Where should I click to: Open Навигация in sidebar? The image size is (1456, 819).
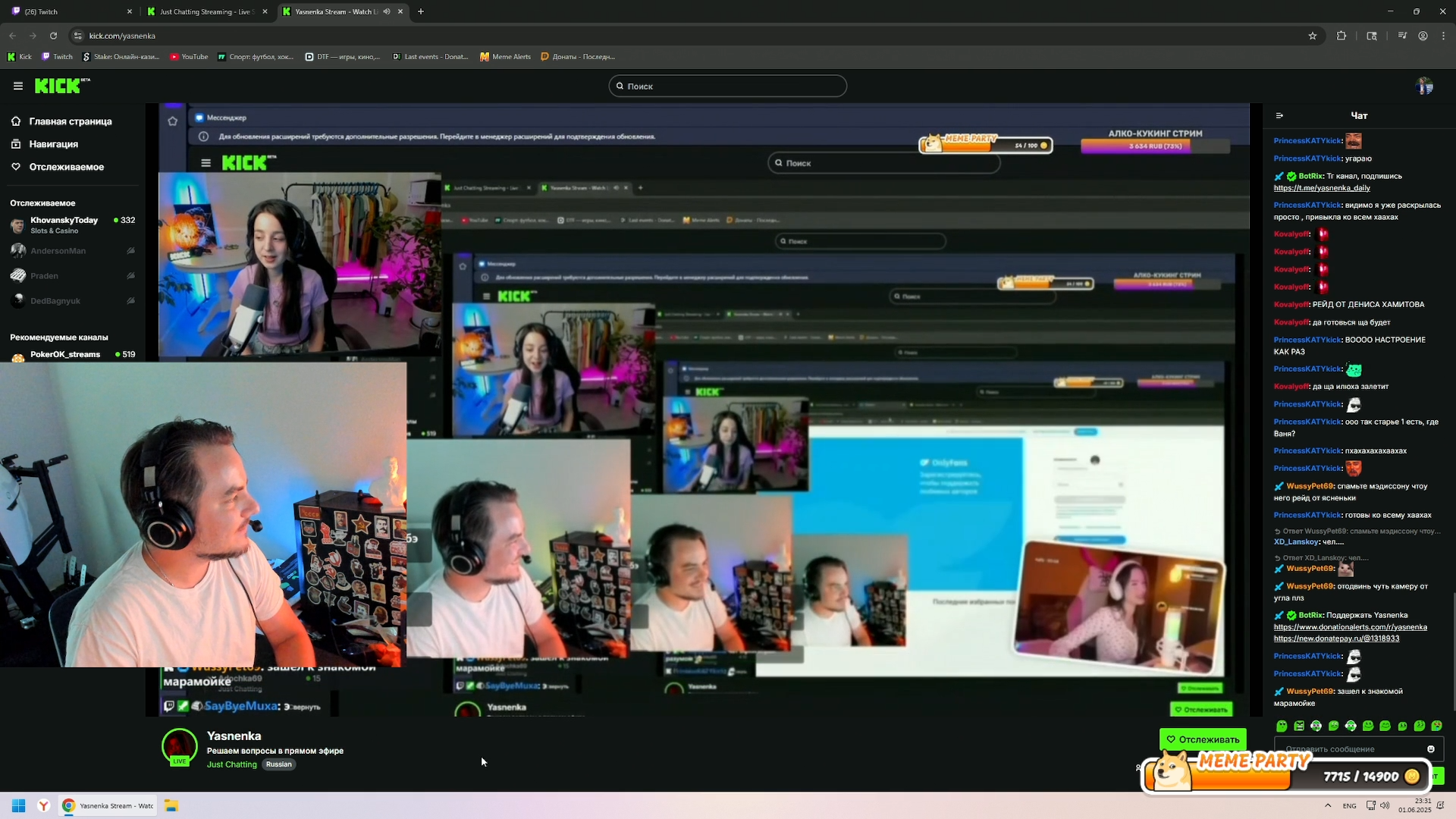coord(45,144)
